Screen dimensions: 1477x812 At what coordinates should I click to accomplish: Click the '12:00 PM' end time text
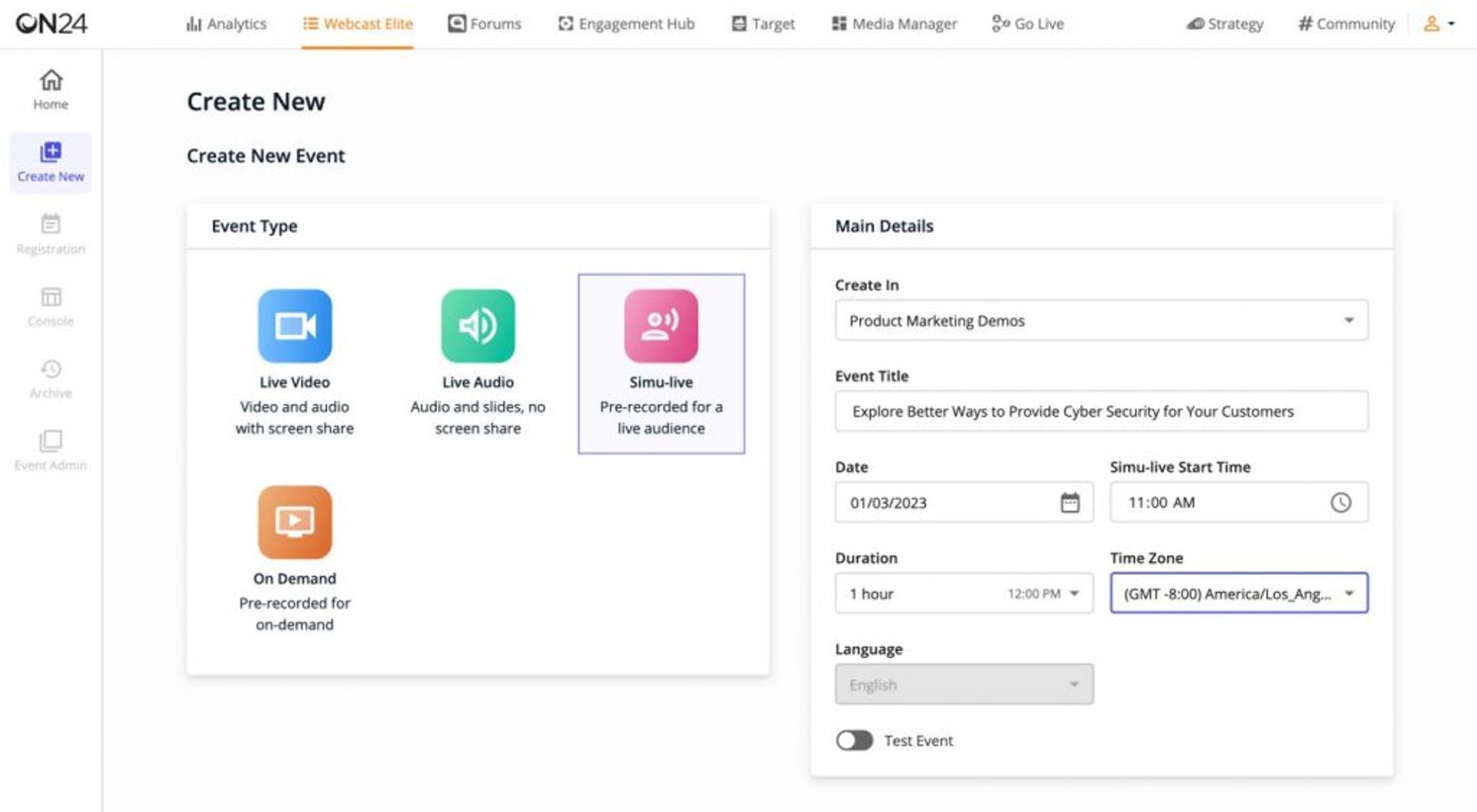(1034, 594)
